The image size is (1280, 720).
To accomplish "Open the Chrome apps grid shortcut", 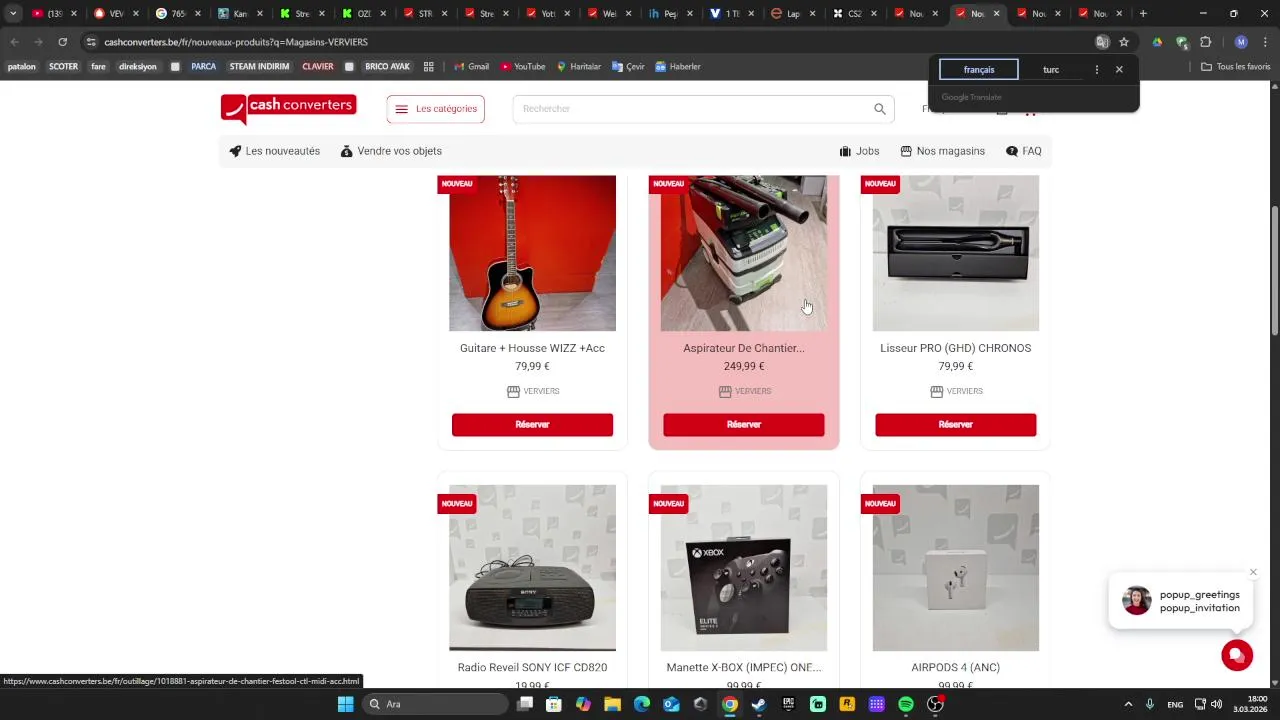I will pyautogui.click(x=429, y=67).
